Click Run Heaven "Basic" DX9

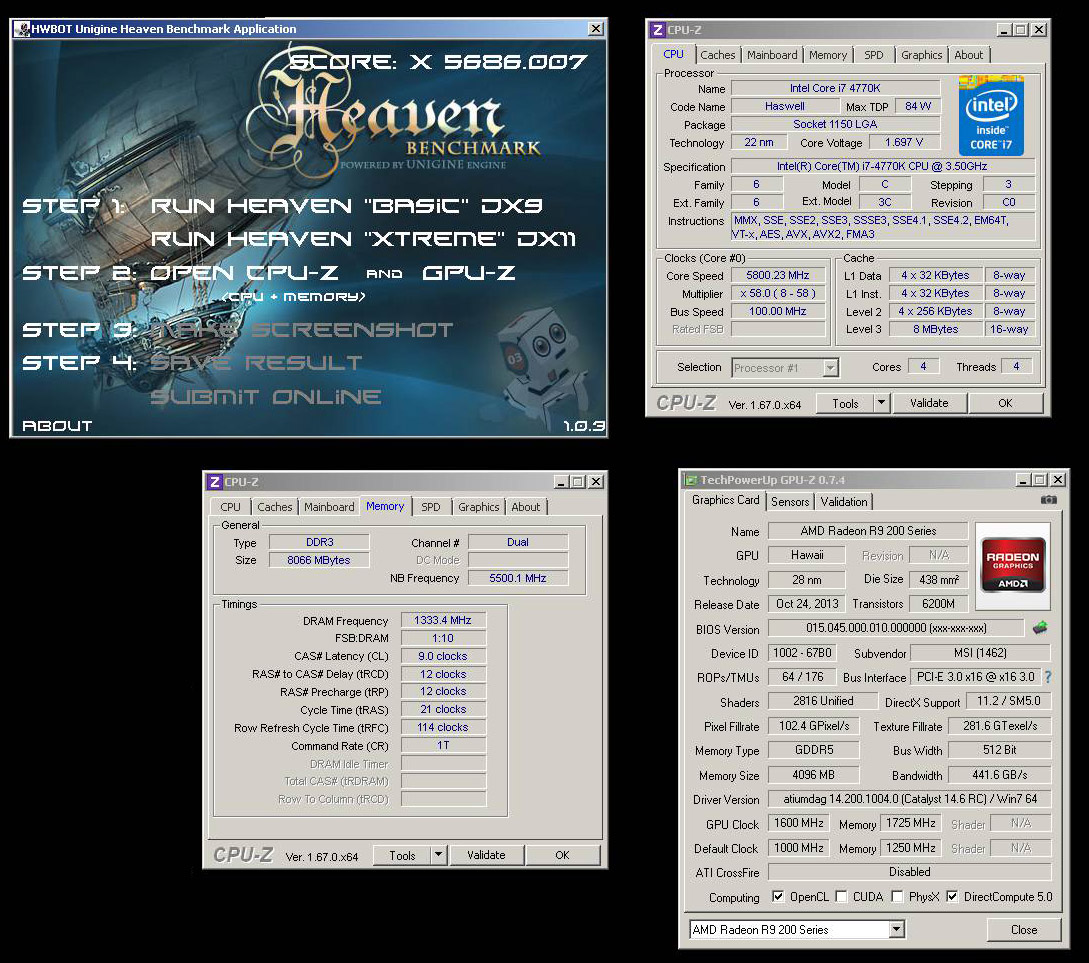coord(347,206)
